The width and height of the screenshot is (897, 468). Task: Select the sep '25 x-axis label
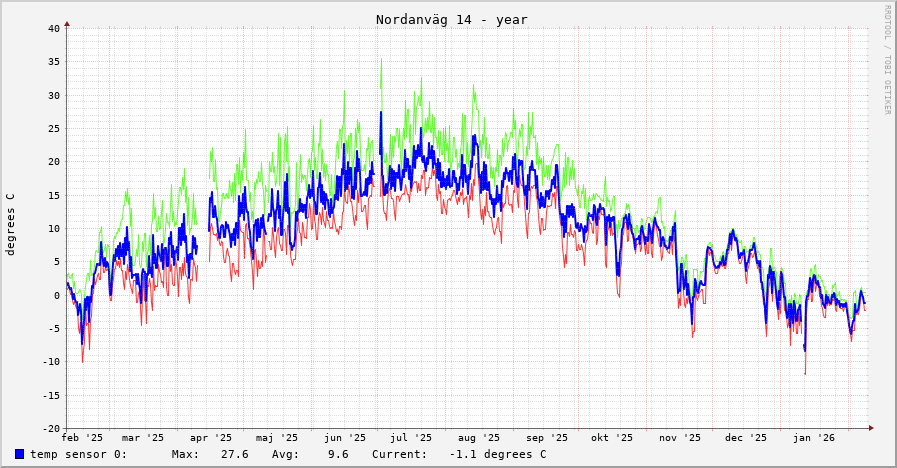(546, 437)
